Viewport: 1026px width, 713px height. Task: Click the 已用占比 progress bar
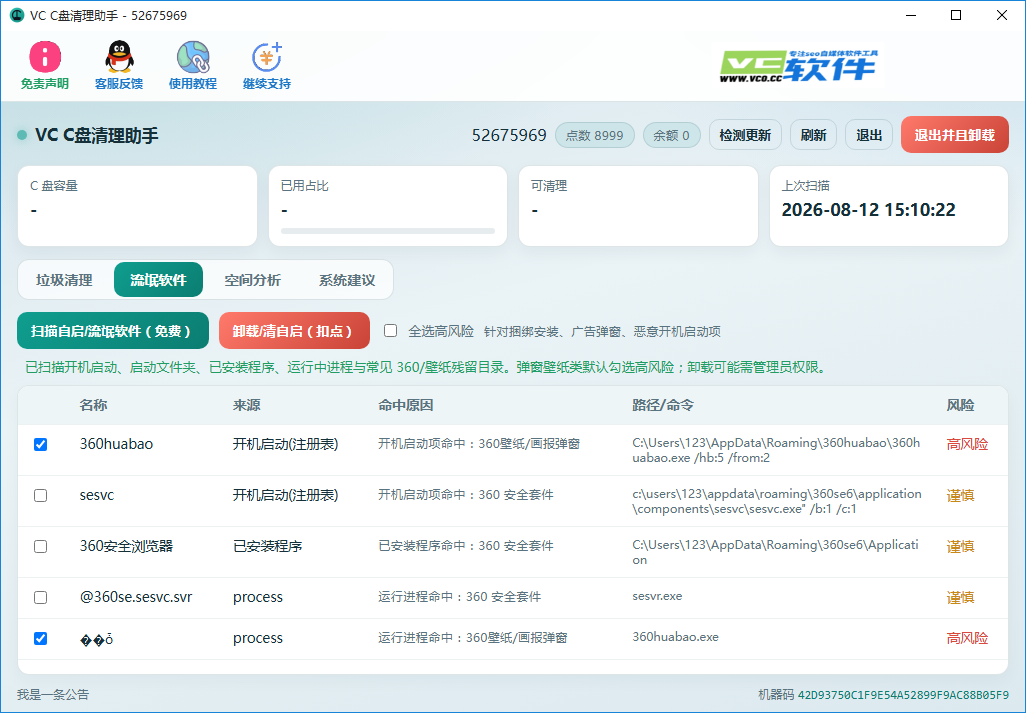(x=388, y=231)
